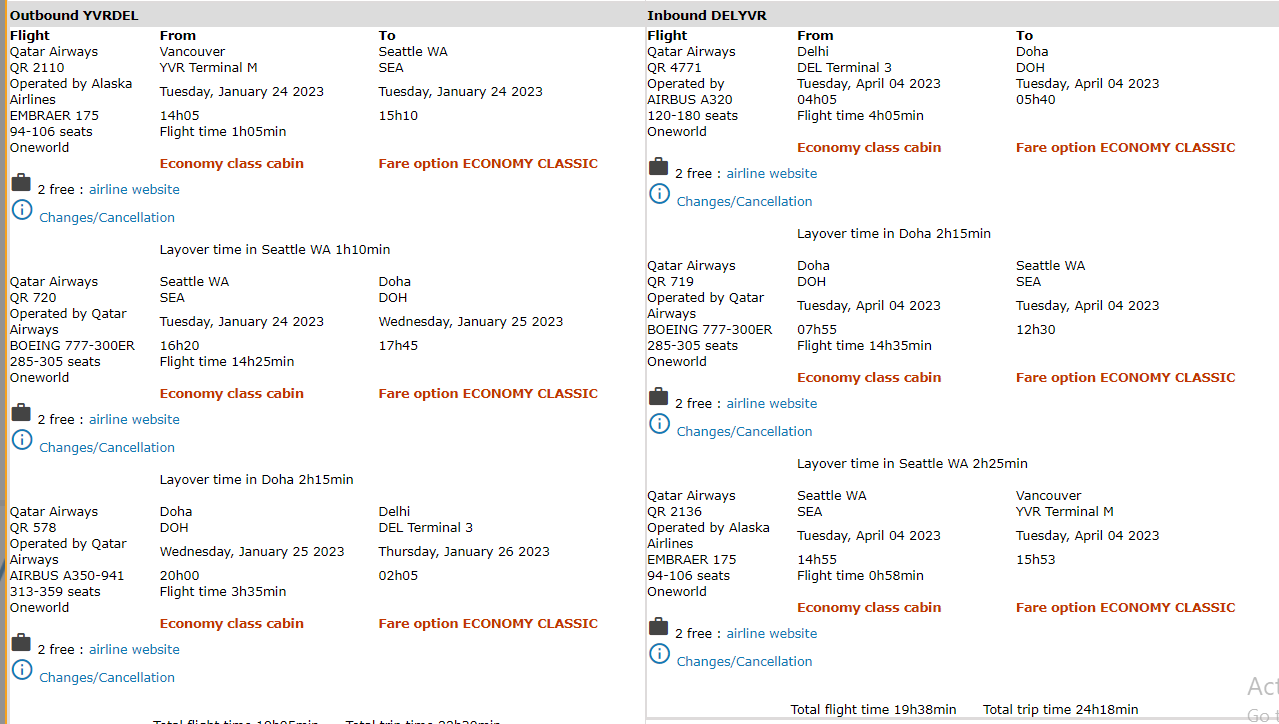Click the Outbound YVRDEL section header
This screenshot has height=724, width=1279.
tap(74, 15)
